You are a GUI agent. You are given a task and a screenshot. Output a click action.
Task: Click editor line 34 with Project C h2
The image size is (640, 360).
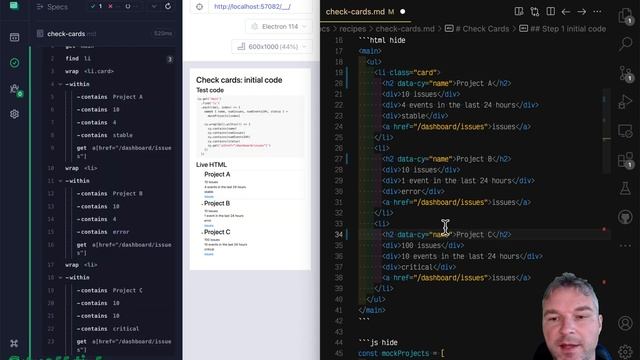tap(447, 235)
